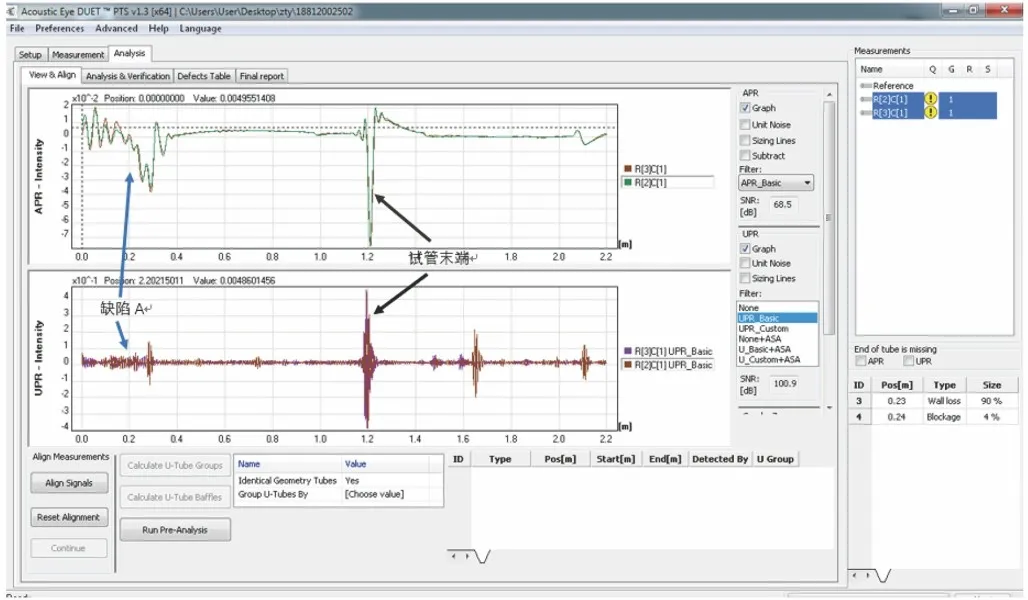Click the warning icon on R[2]C[1]
The height and width of the screenshot is (600, 1028).
[x=931, y=99]
